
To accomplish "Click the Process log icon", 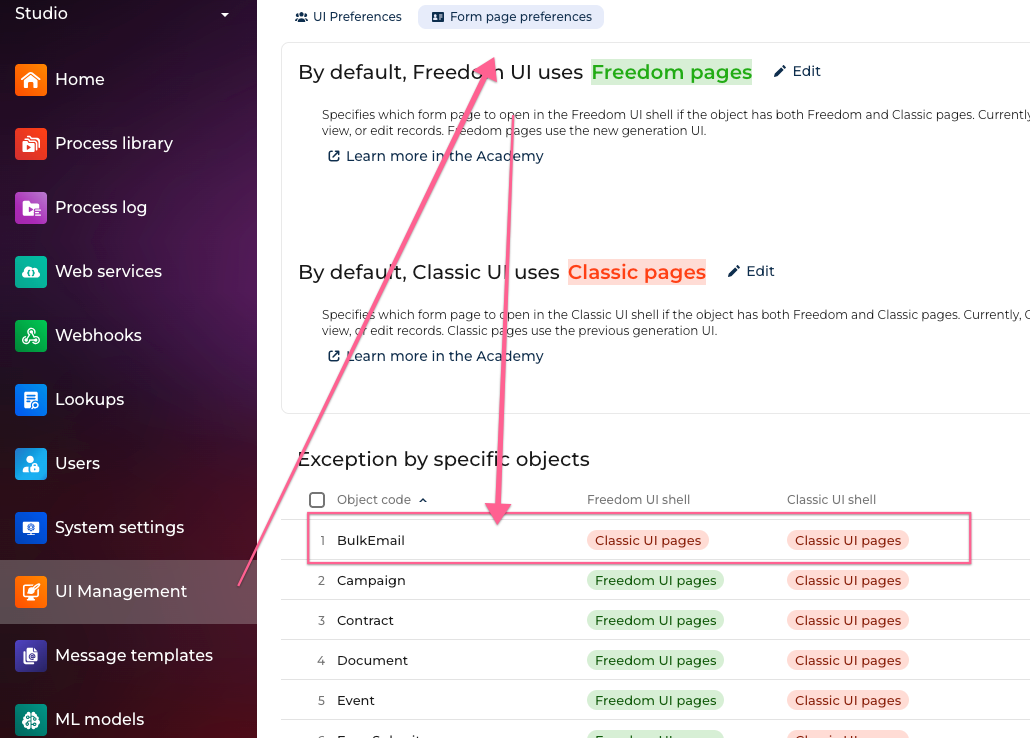I will (x=31, y=208).
